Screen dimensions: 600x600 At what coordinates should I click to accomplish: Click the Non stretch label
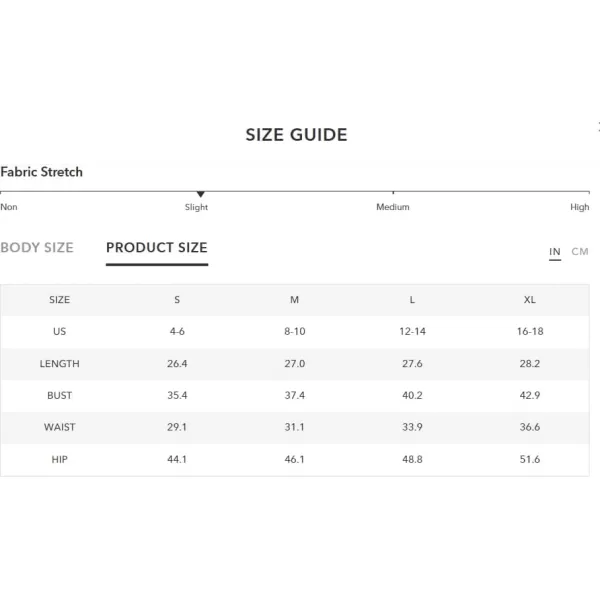pos(9,207)
